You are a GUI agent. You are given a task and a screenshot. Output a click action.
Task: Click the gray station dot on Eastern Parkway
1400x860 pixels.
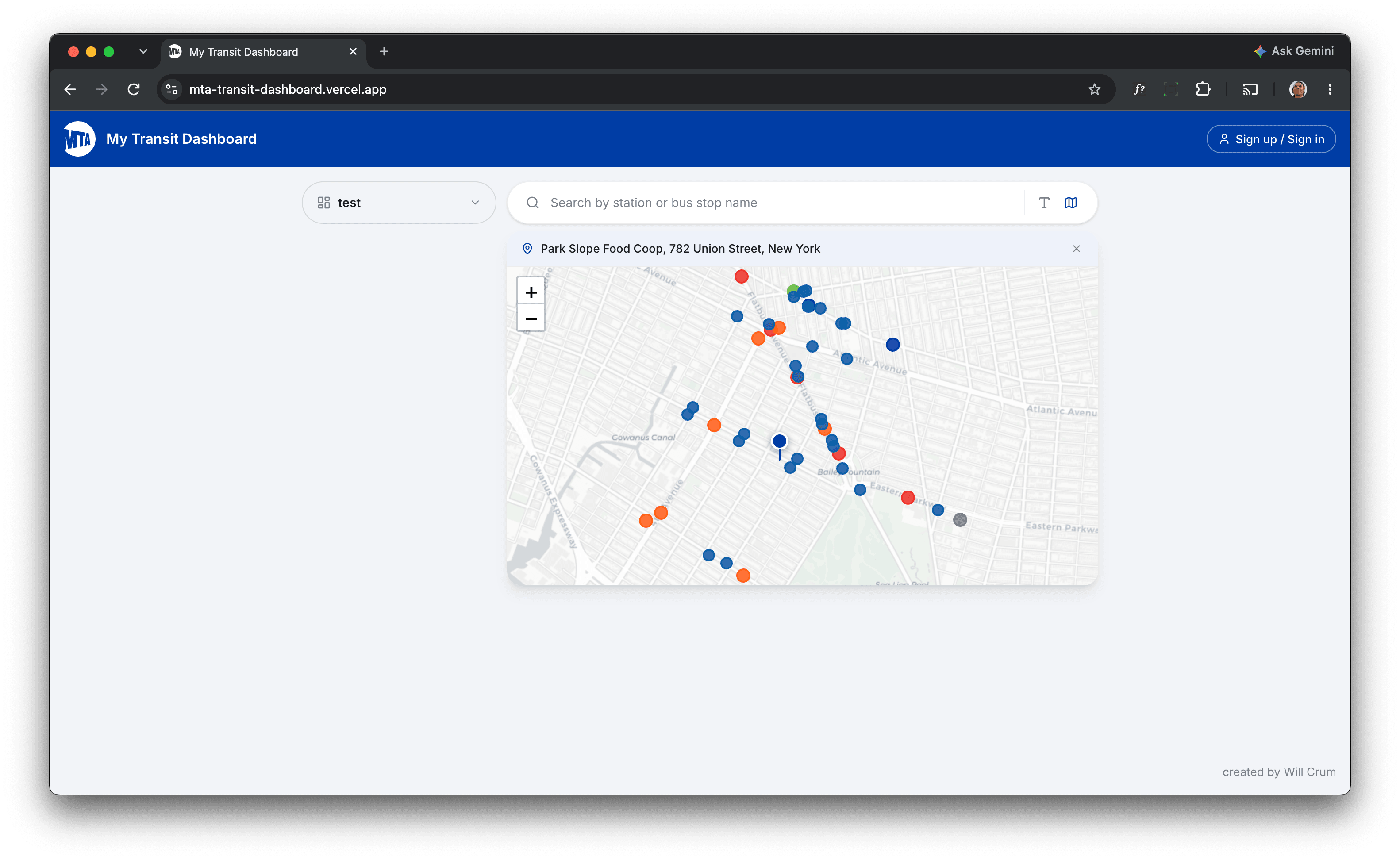point(959,520)
